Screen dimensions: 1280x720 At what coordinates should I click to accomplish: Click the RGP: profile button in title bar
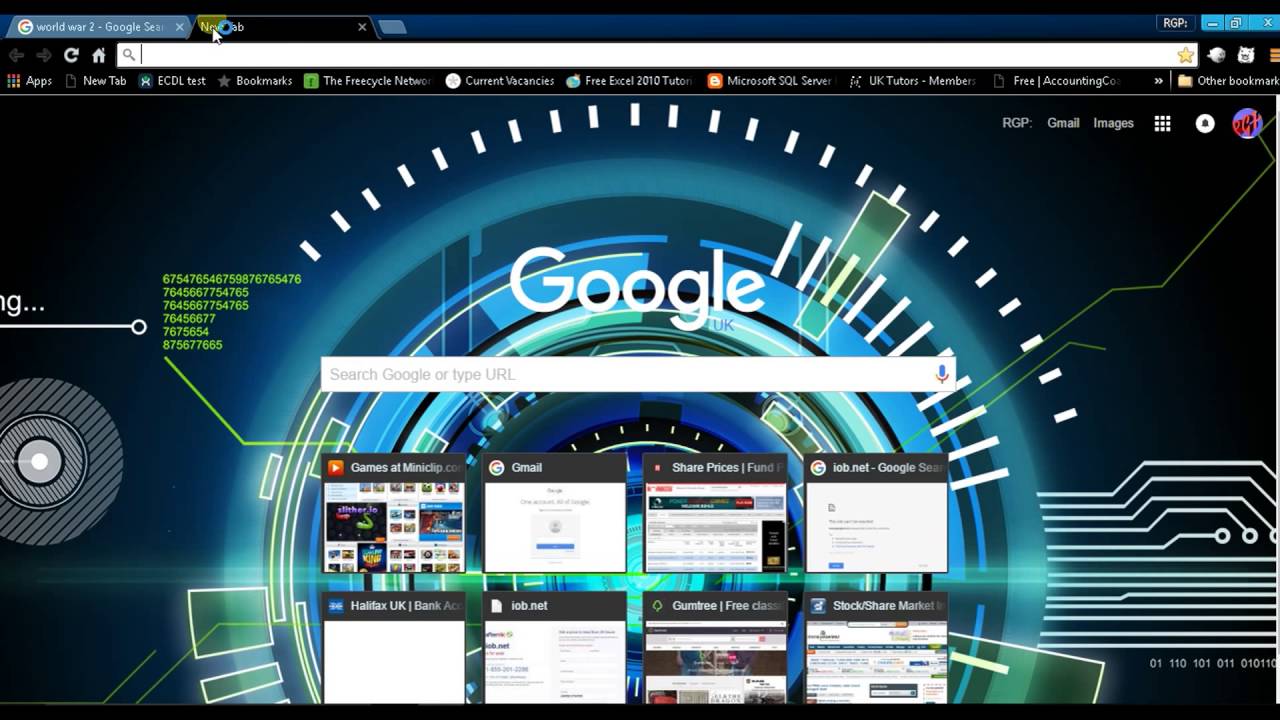point(1174,23)
